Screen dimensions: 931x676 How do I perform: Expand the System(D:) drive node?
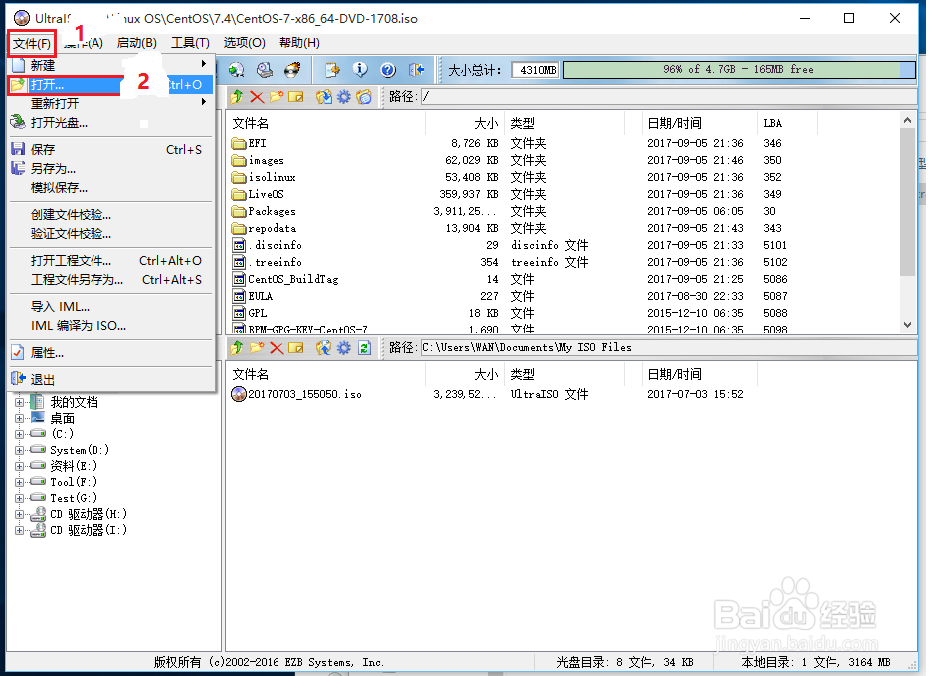[x=19, y=450]
